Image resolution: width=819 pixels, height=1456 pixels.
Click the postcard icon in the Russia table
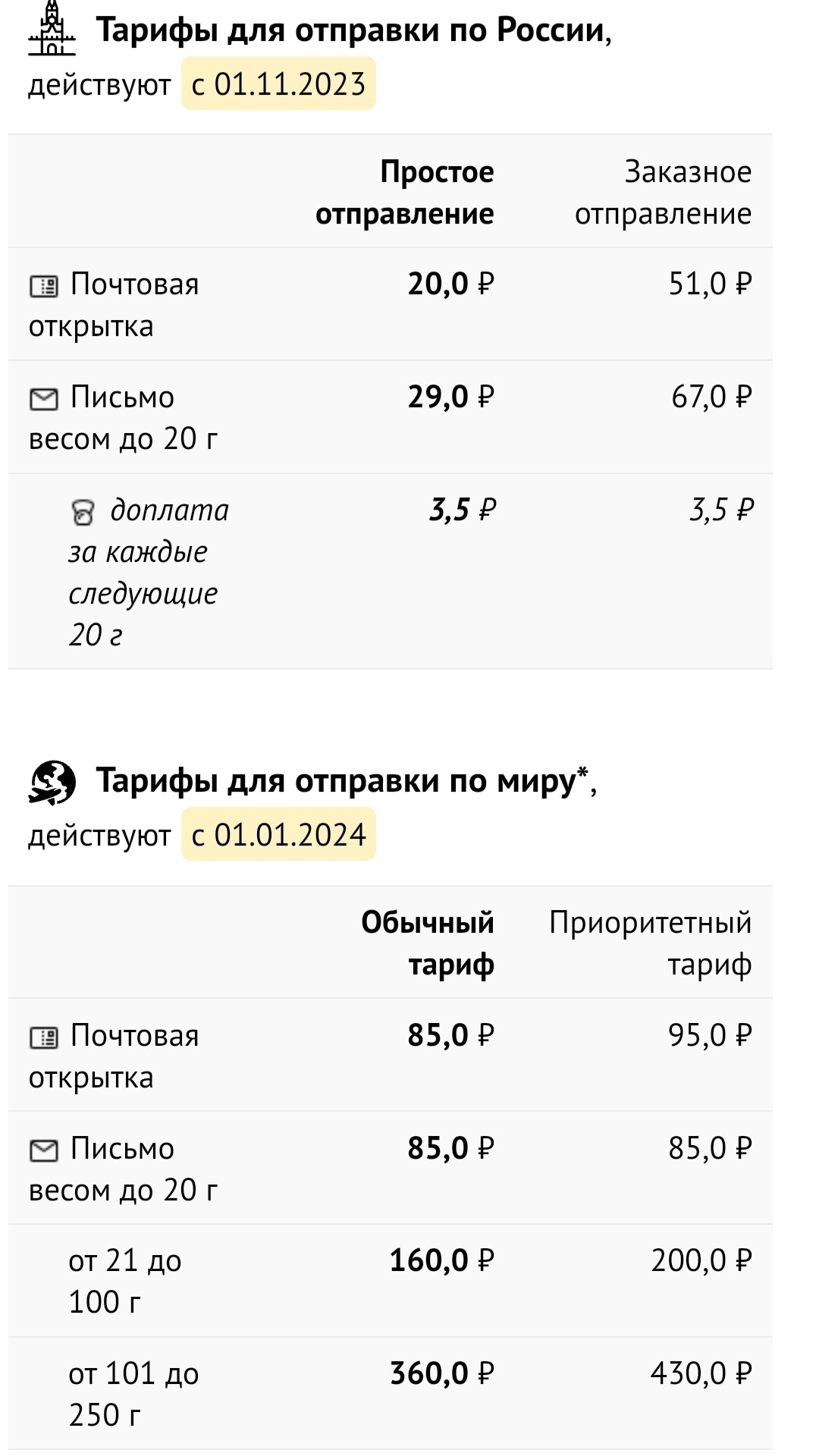click(x=44, y=286)
